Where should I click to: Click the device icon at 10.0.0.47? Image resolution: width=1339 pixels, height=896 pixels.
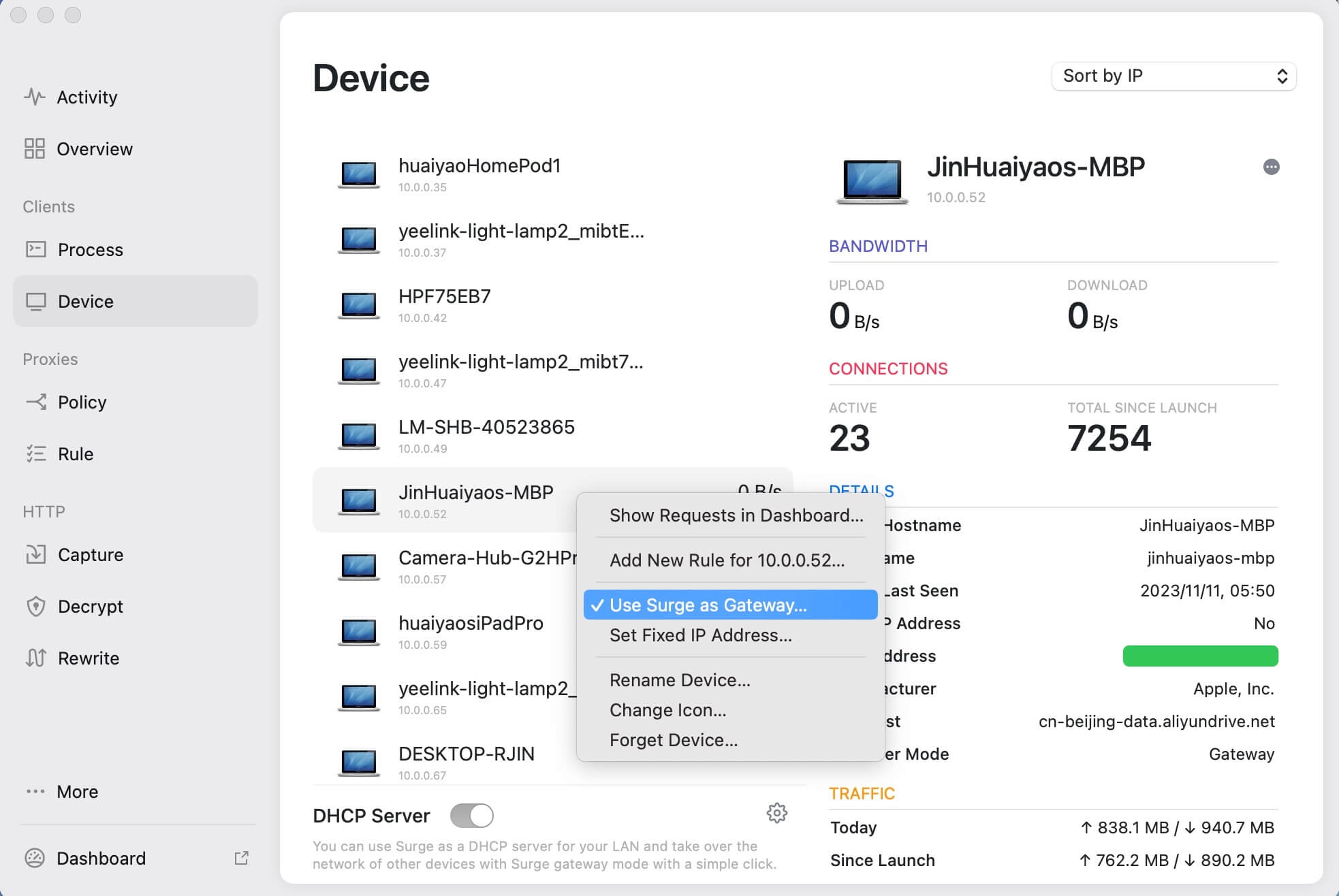pos(359,370)
